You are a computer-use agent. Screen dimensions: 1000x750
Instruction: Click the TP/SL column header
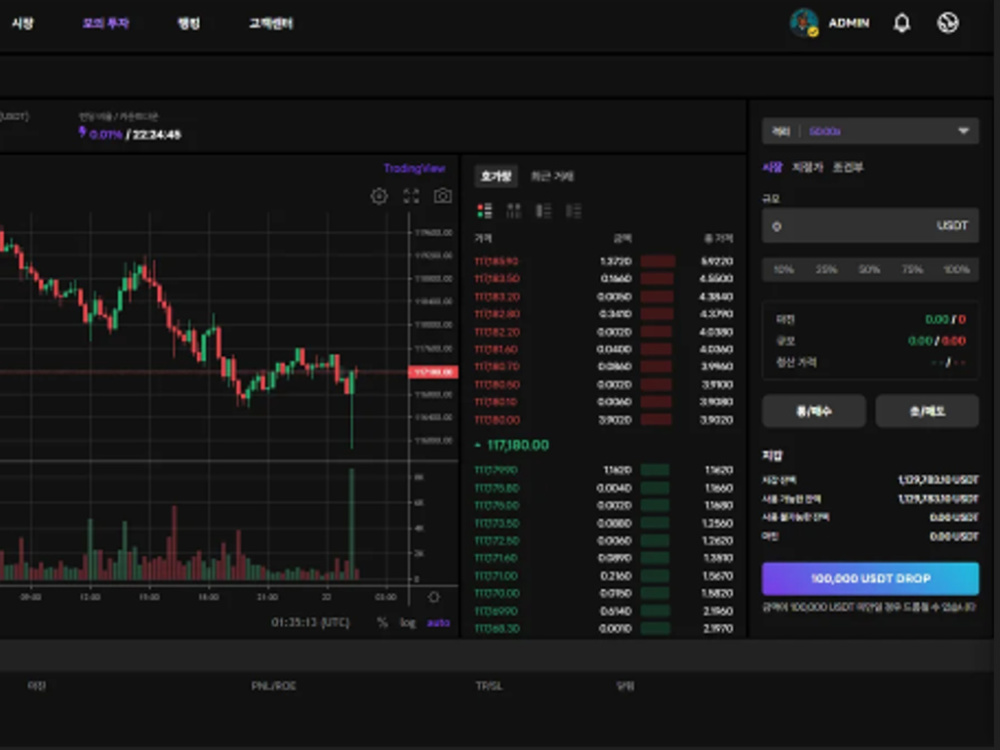[489, 686]
